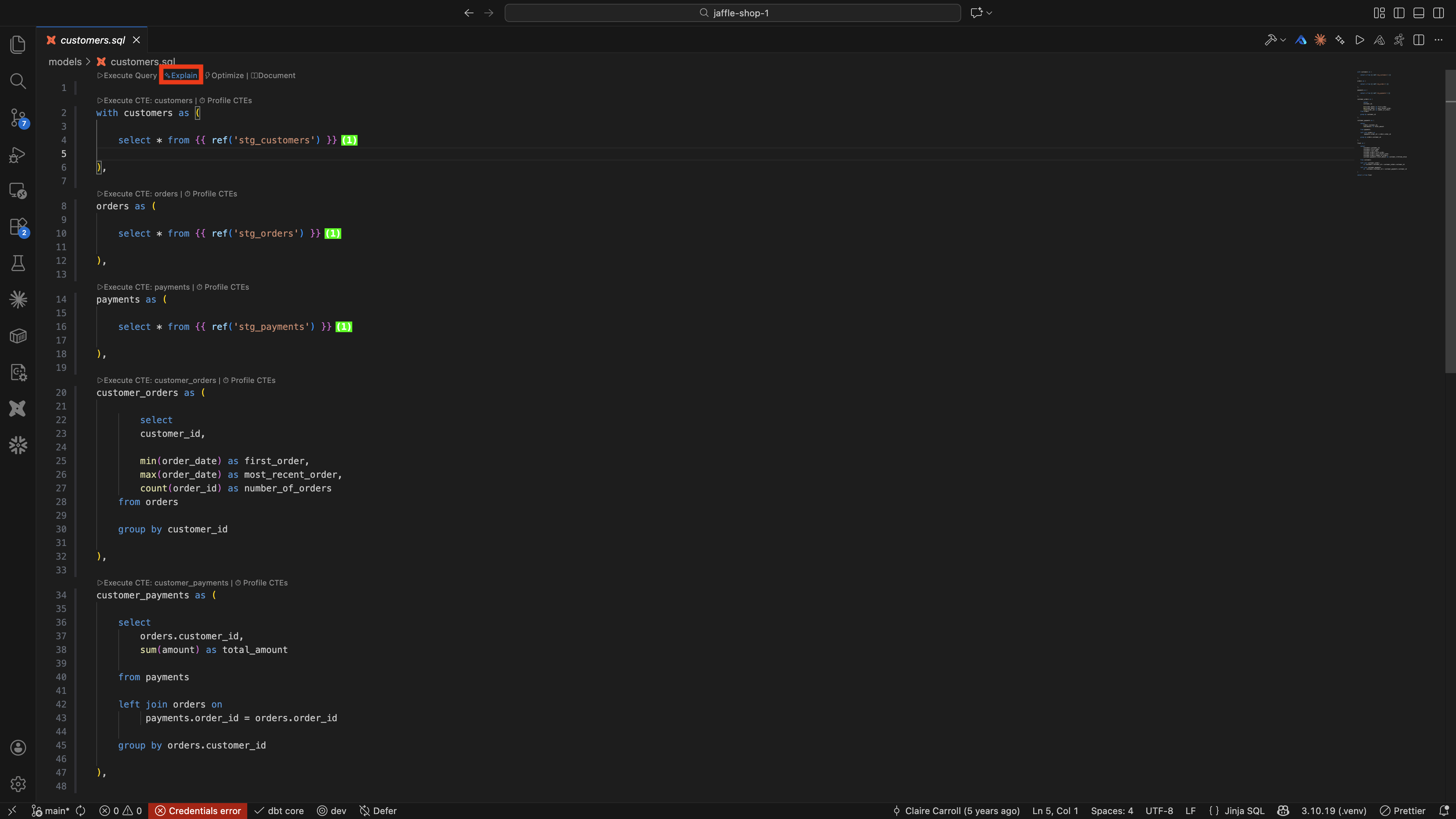Change Spaces: 4 indentation setting

1112,811
